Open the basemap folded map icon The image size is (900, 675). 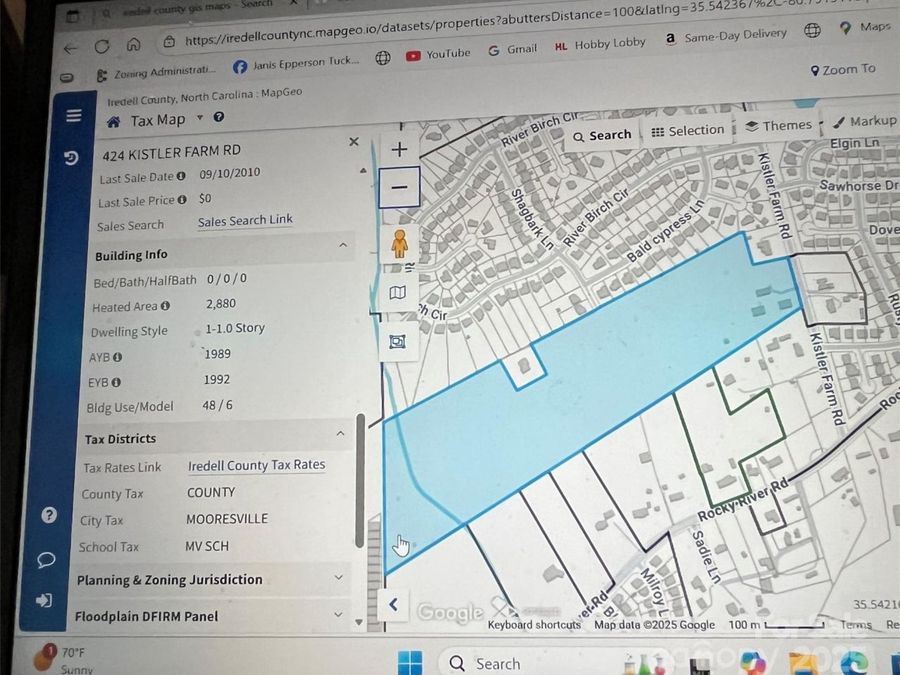tap(398, 293)
